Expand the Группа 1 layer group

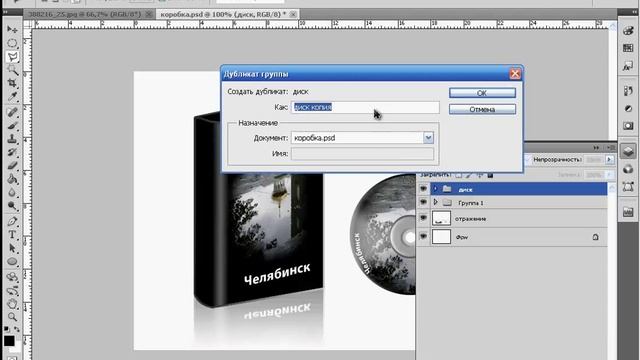[436, 202]
